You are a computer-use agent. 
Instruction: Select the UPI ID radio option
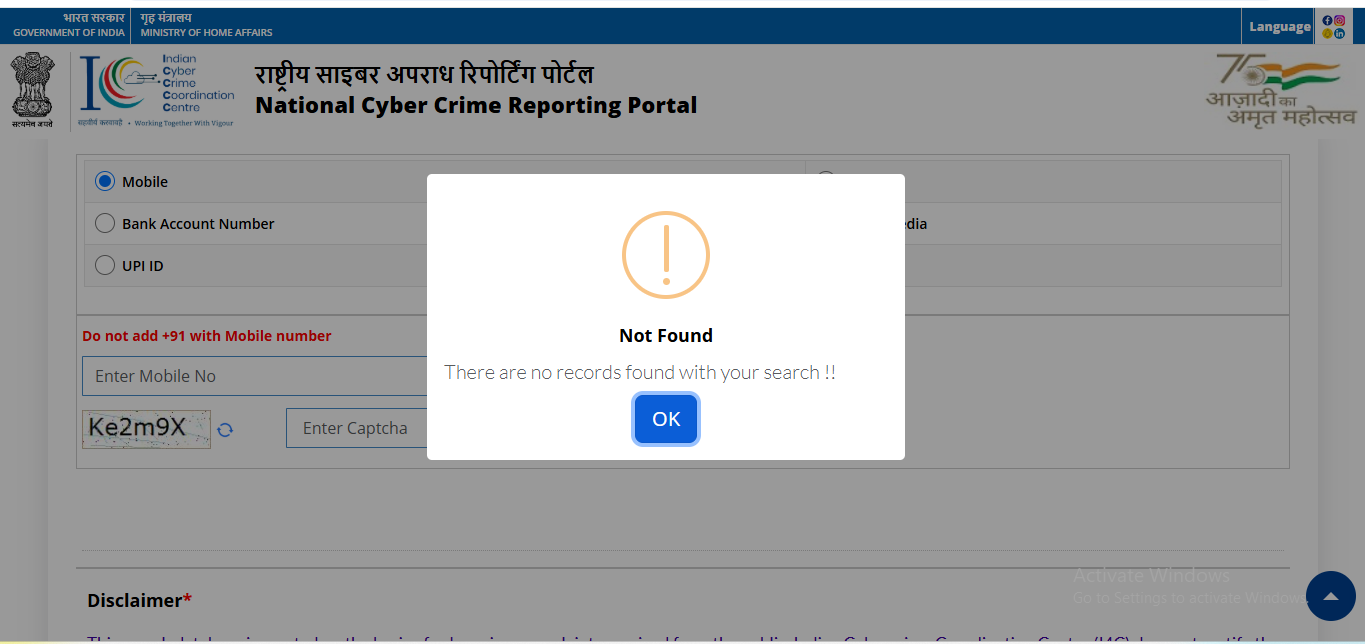pos(105,266)
